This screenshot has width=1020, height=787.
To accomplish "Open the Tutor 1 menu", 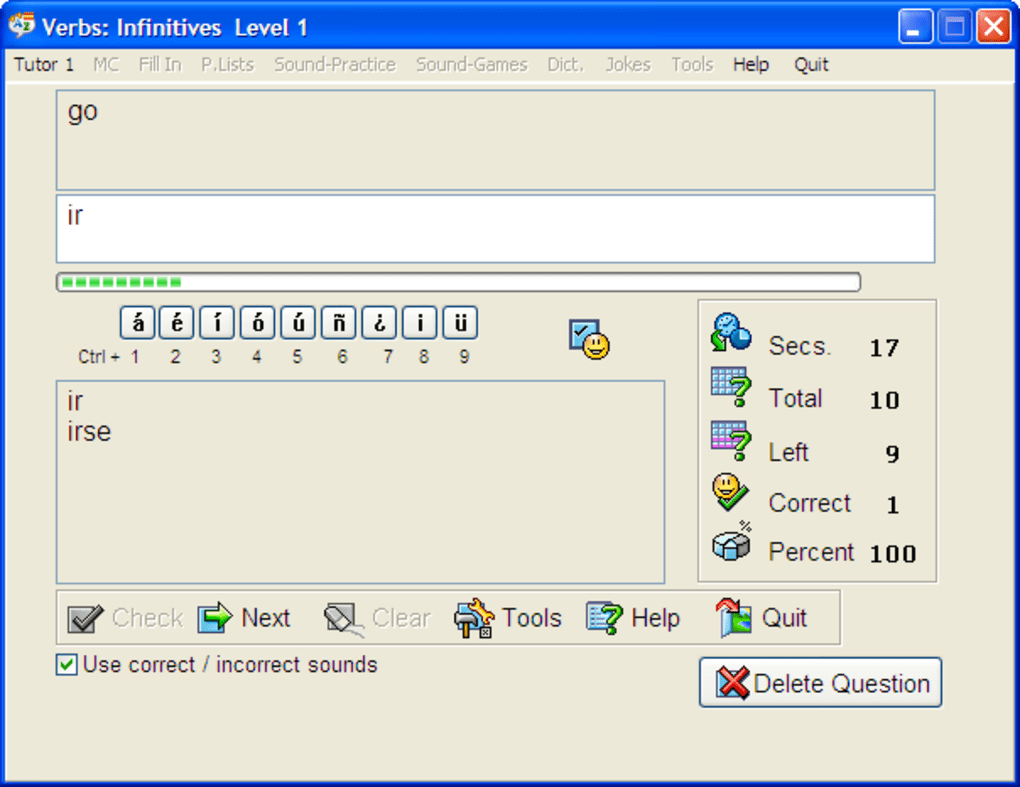I will (44, 65).
